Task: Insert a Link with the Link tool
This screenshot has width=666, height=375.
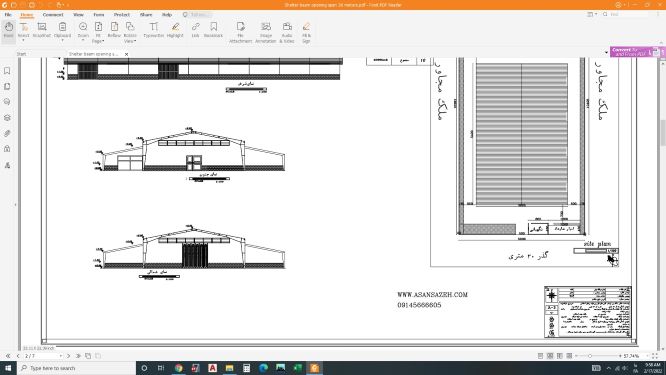Action: point(195,30)
